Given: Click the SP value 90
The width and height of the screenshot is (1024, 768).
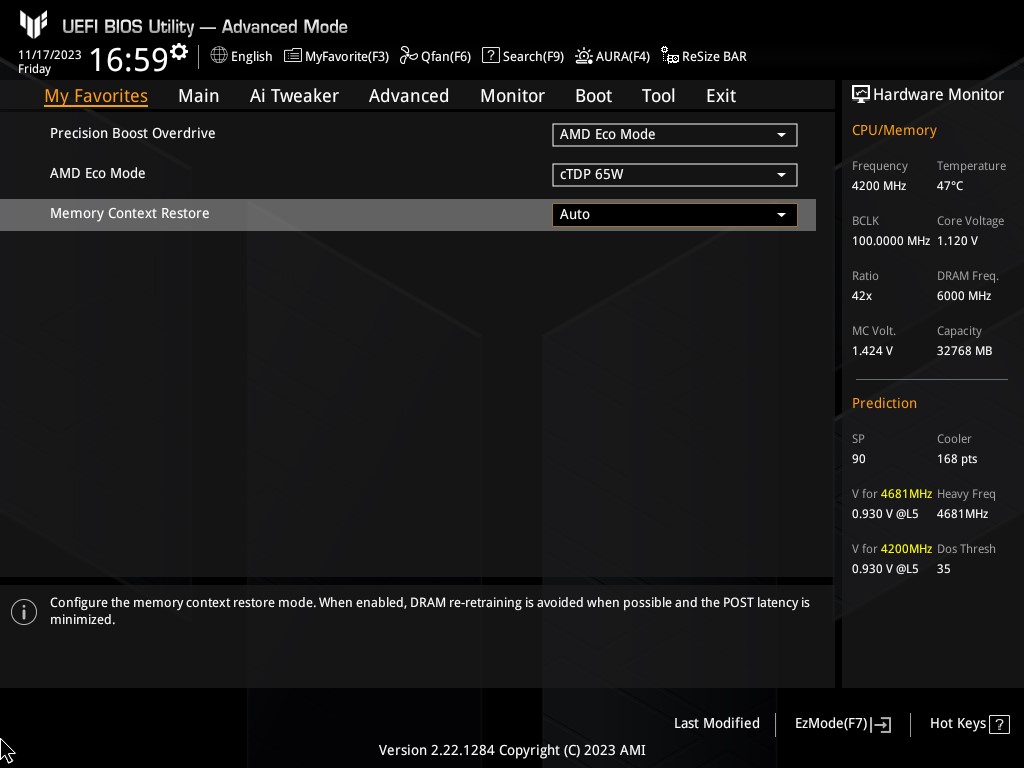Looking at the screenshot, I should coord(858,459).
